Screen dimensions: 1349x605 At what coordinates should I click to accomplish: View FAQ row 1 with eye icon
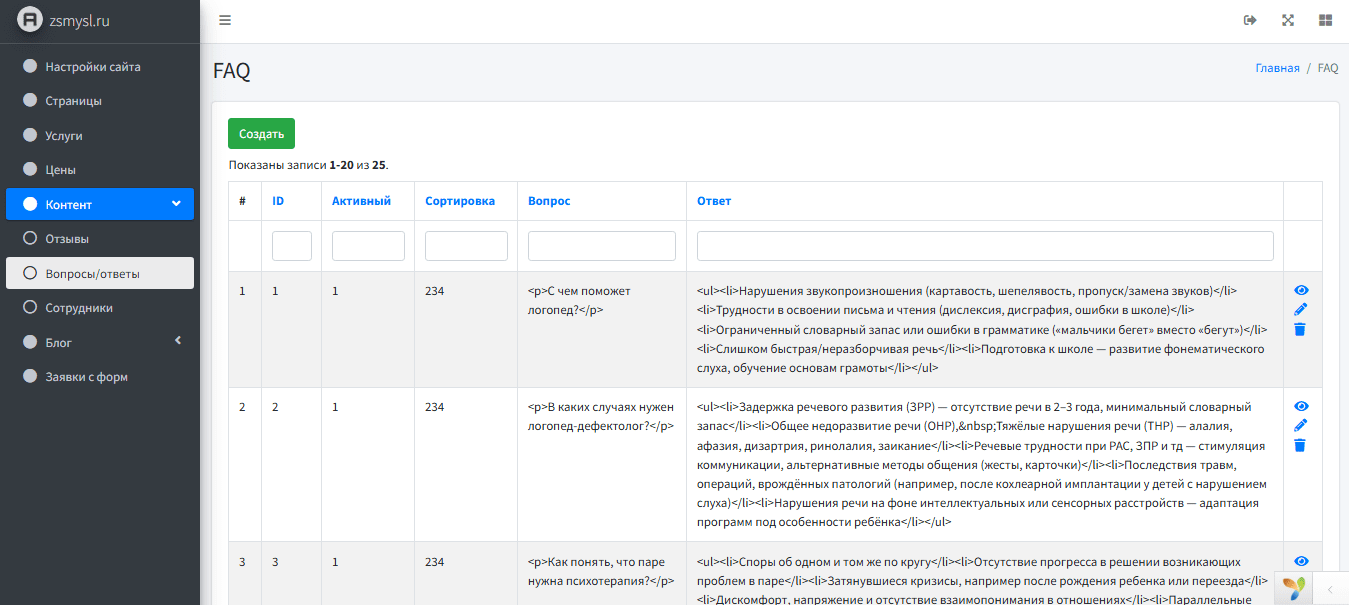pyautogui.click(x=1300, y=291)
